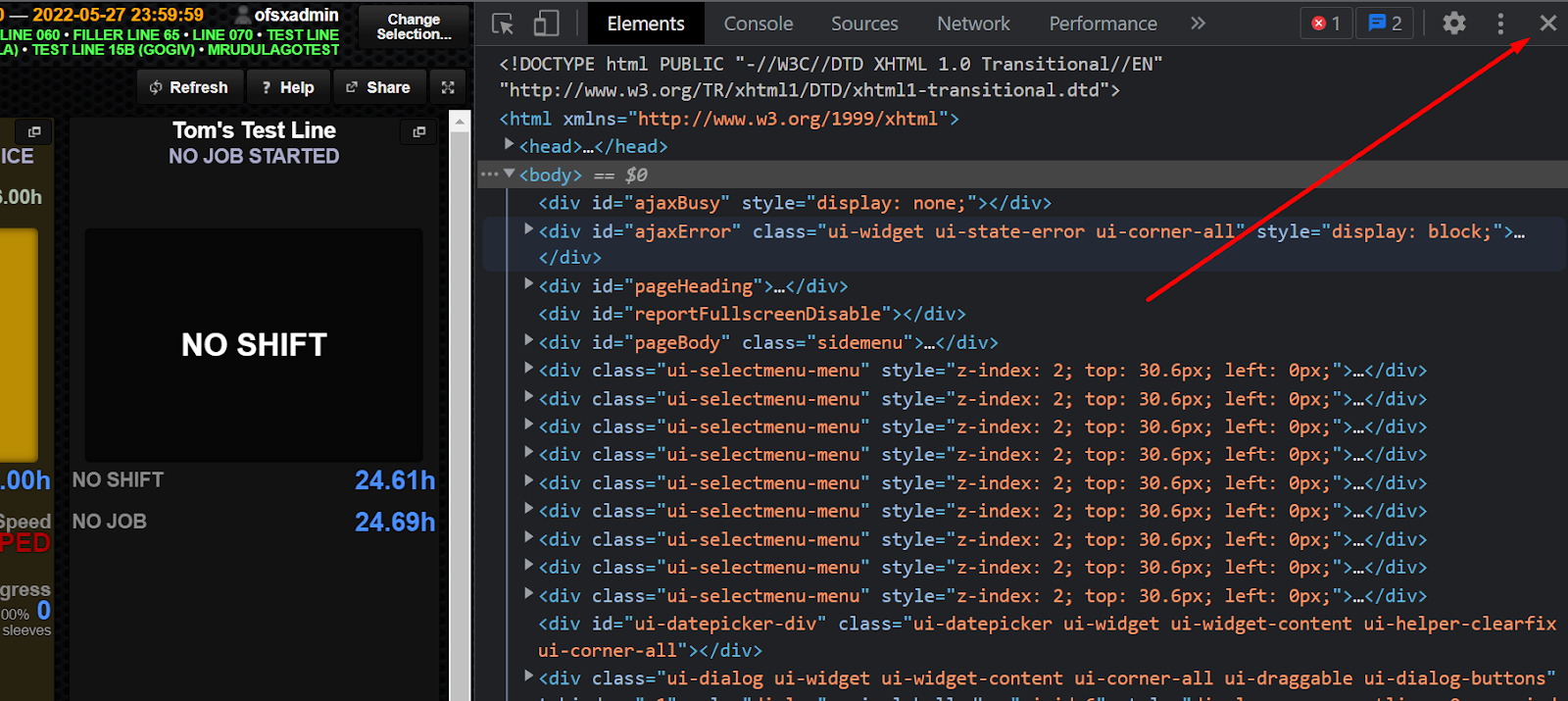1568x701 pixels.
Task: Toggle fullscreen icon next to Share
Action: tap(448, 87)
